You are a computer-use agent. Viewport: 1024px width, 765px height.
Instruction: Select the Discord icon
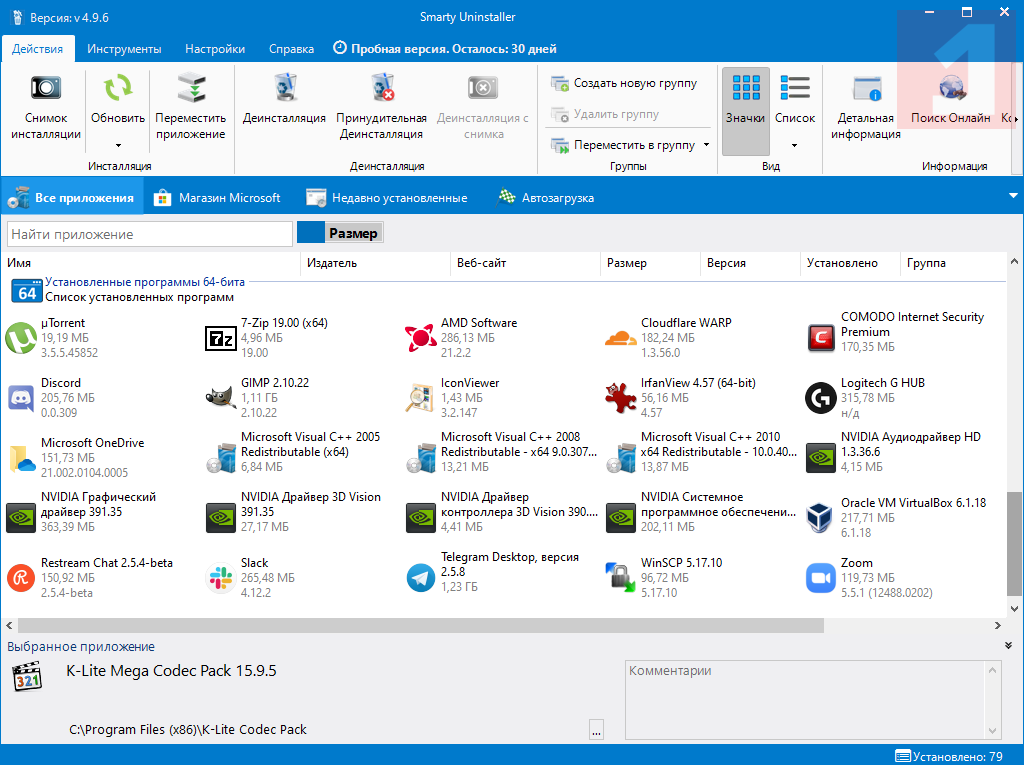[21, 398]
